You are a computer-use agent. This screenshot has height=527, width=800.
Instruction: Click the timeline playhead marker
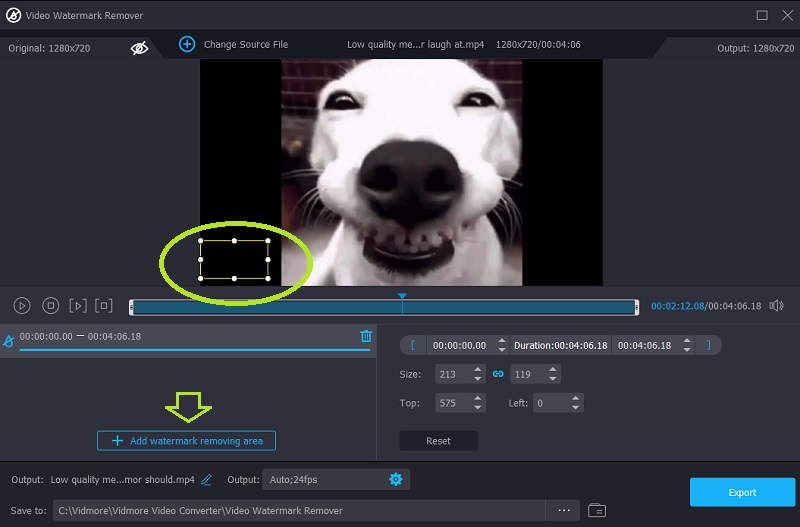click(x=402, y=297)
